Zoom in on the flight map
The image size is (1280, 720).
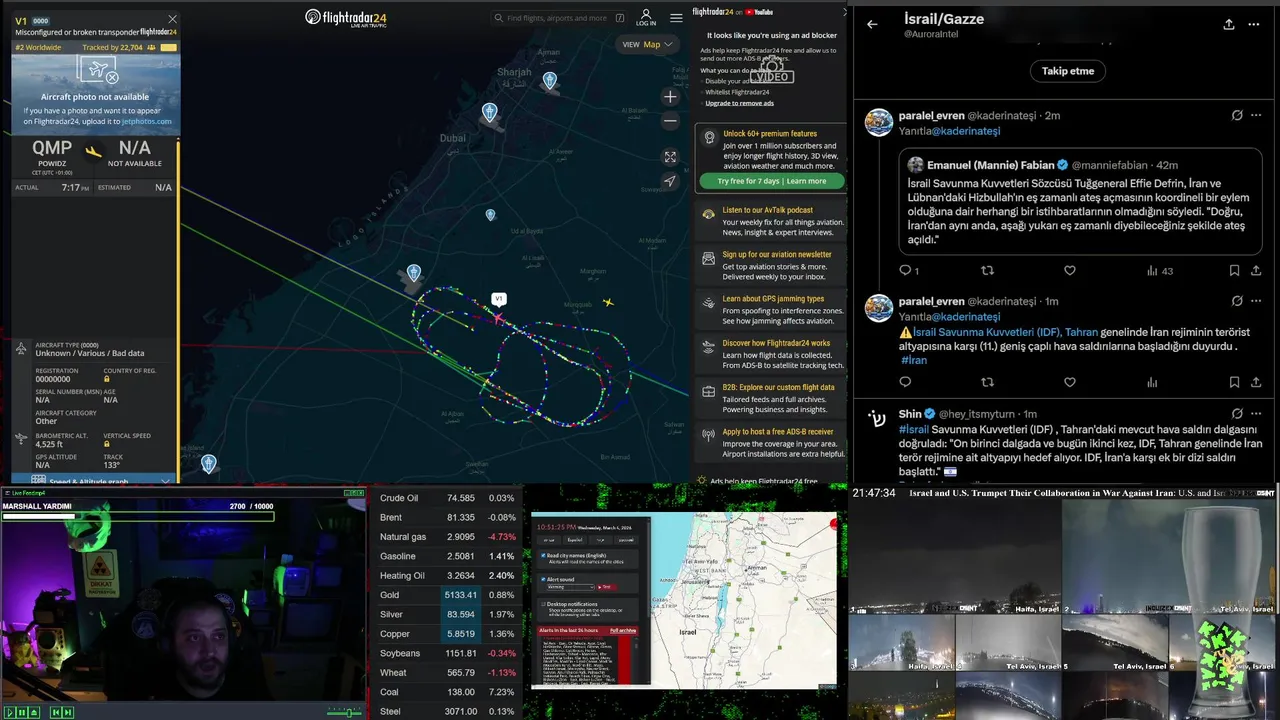coord(670,97)
